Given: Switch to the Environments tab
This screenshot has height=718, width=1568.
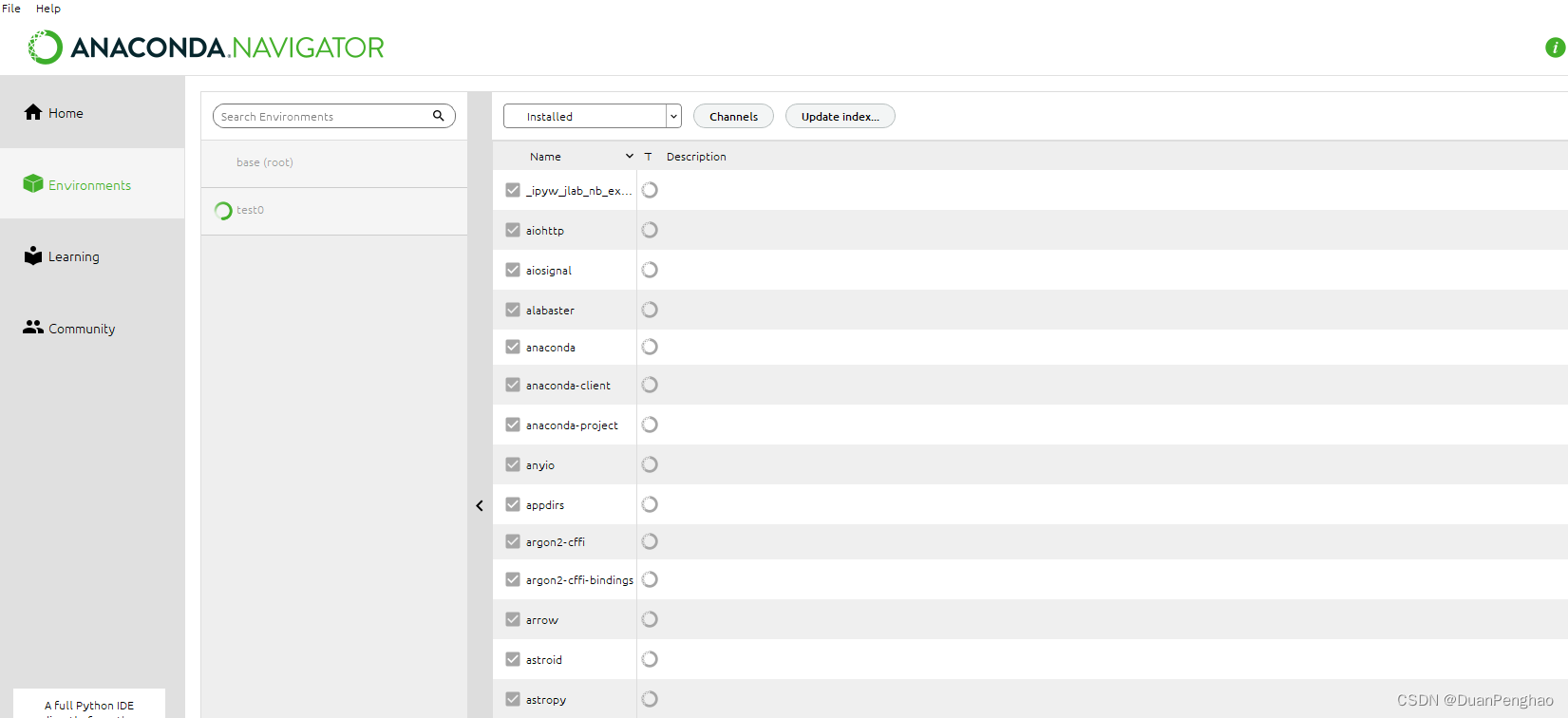Looking at the screenshot, I should click(92, 184).
